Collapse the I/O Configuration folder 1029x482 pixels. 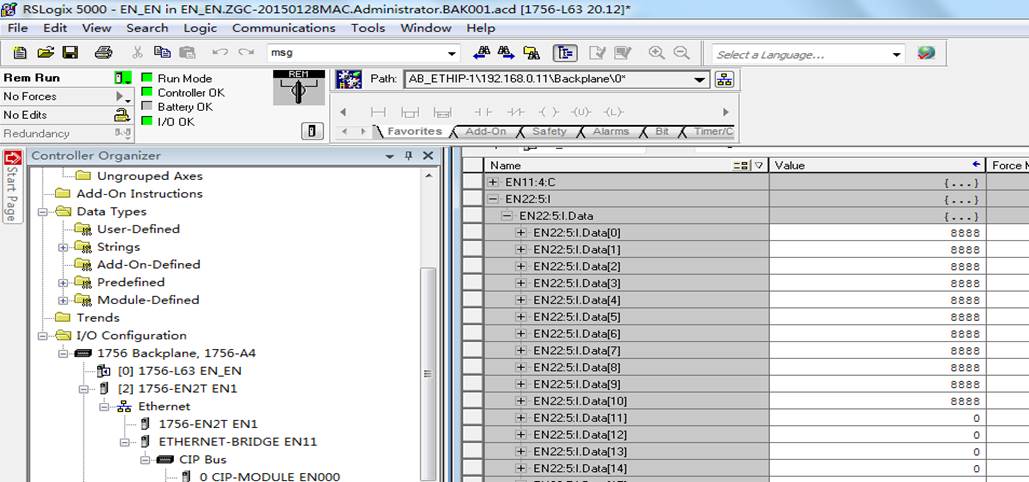pyautogui.click(x=43, y=336)
